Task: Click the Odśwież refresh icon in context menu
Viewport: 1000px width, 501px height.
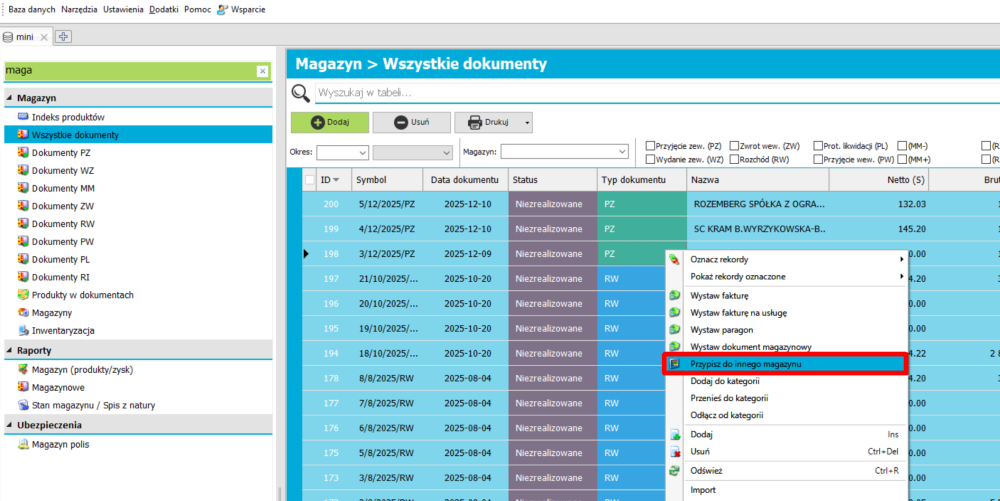Action: tap(675, 470)
